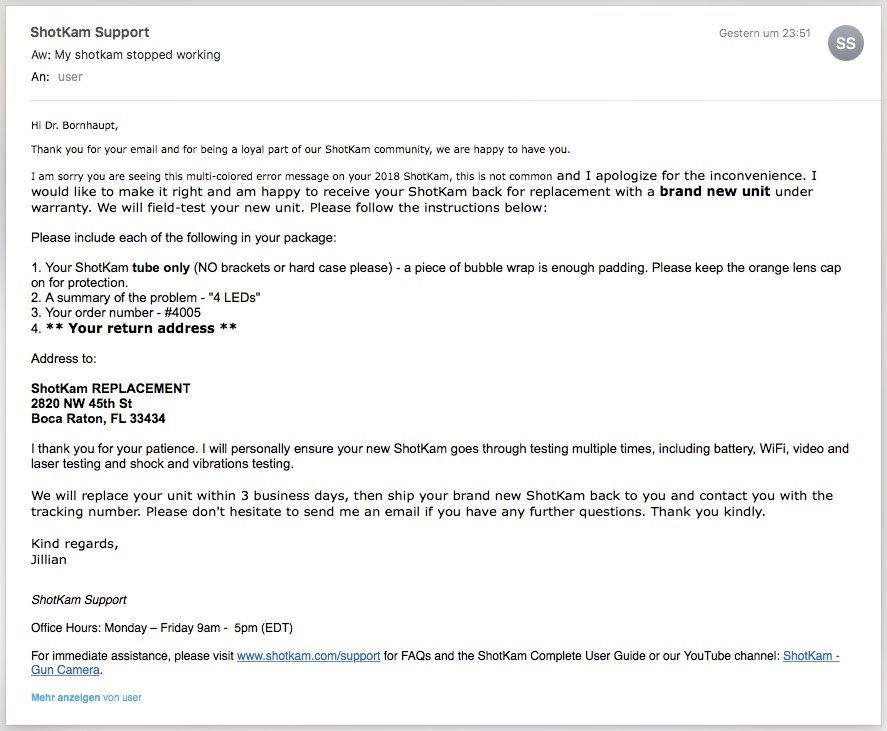This screenshot has width=887, height=731.
Task: Click the Boca Raton, FL 33434 line
Action: coord(98,419)
